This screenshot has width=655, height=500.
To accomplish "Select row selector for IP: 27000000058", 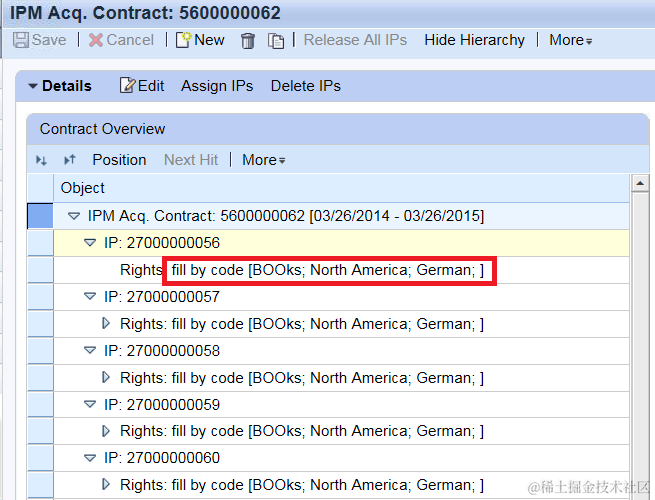I will tap(41, 350).
